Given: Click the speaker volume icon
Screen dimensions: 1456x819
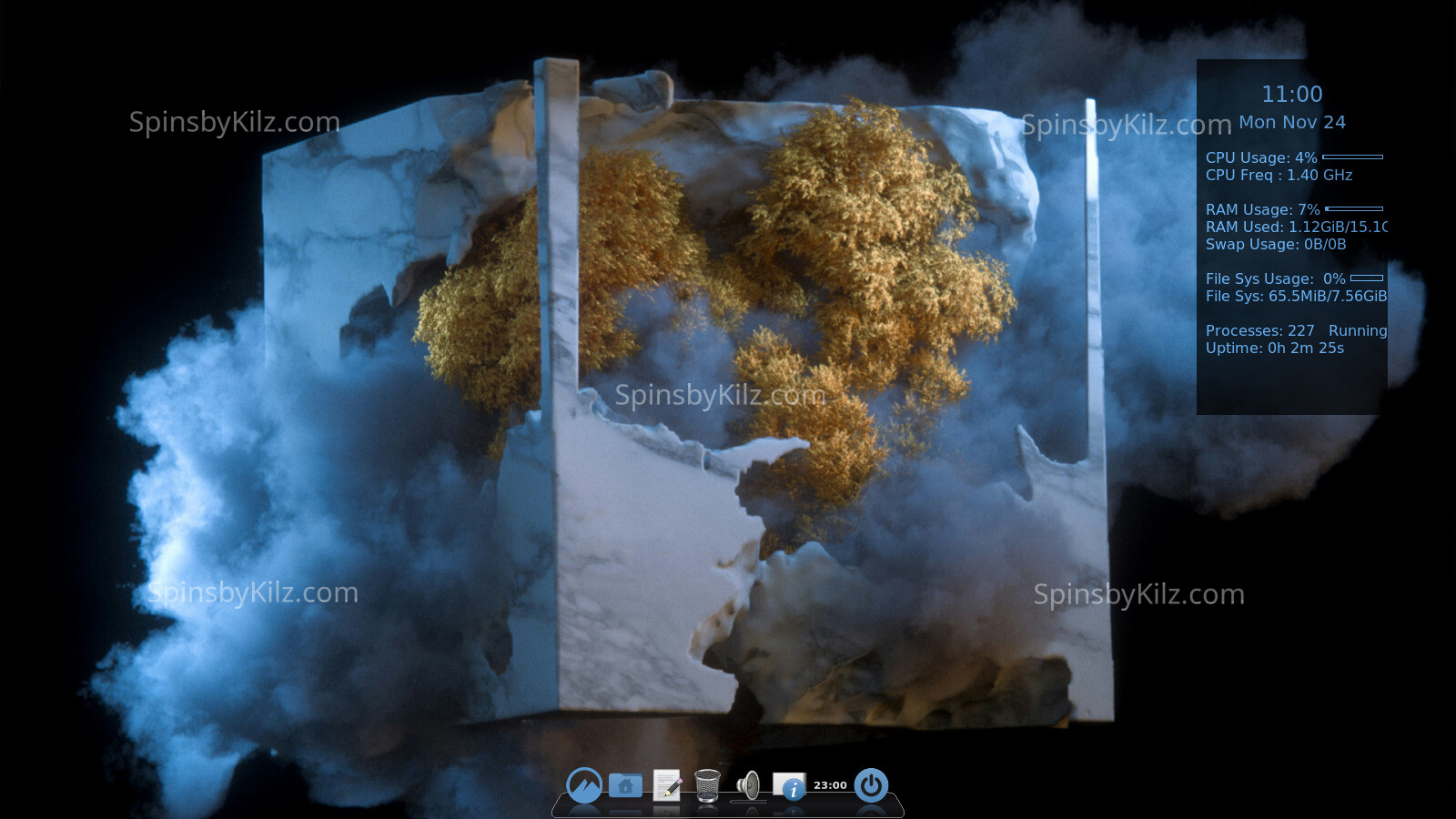Looking at the screenshot, I should (x=748, y=783).
